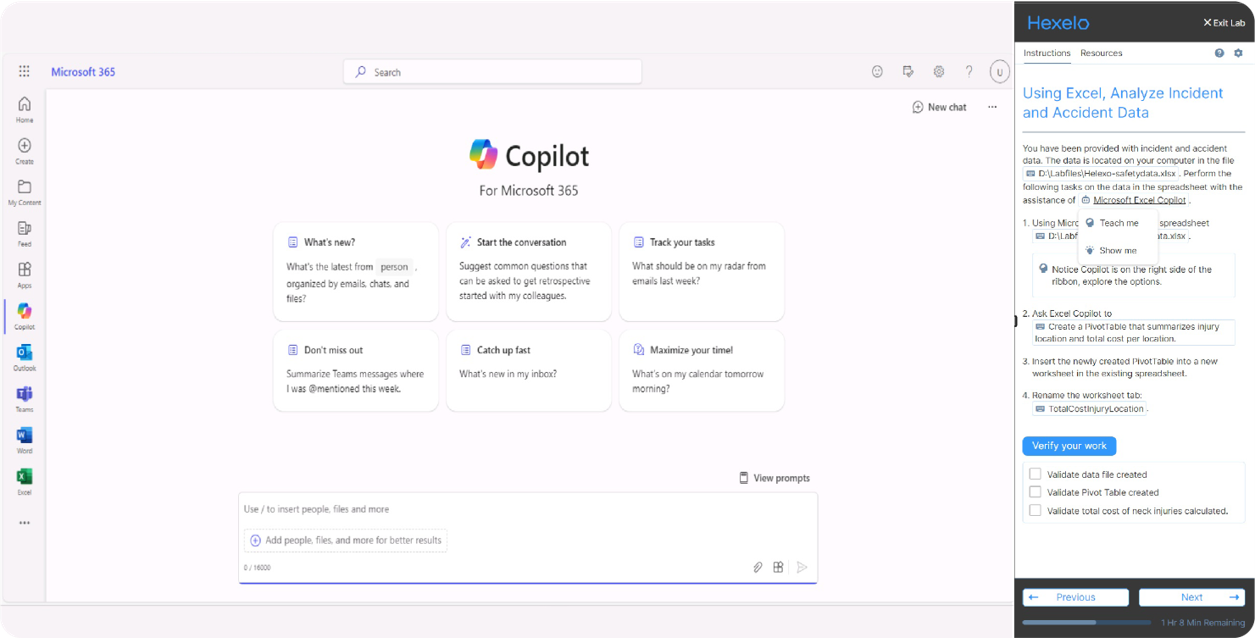The width and height of the screenshot is (1255, 638).
Task: Open Outlook from the left sidebar
Action: pyautogui.click(x=24, y=354)
